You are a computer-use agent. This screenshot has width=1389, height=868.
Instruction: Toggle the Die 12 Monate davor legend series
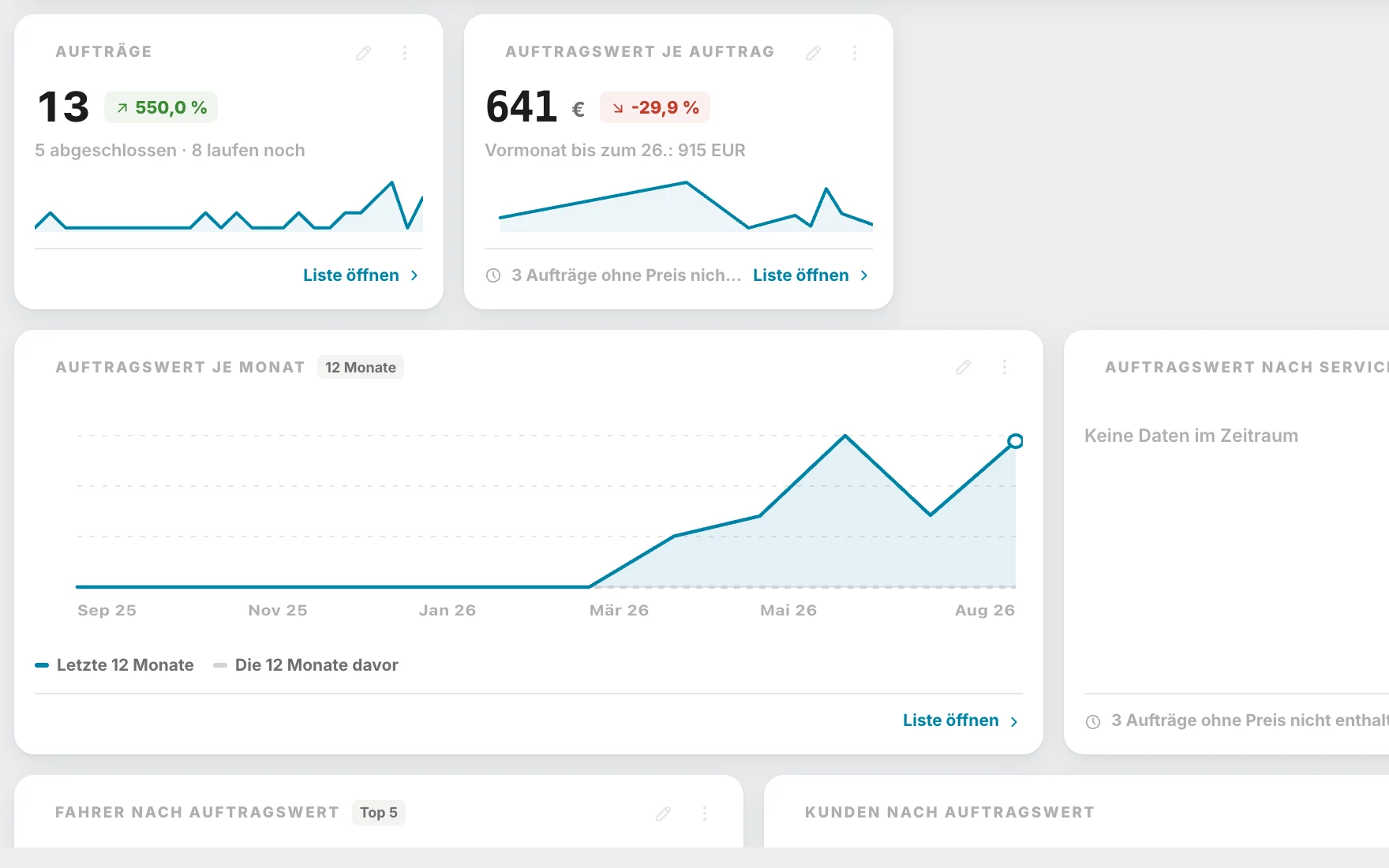[305, 665]
